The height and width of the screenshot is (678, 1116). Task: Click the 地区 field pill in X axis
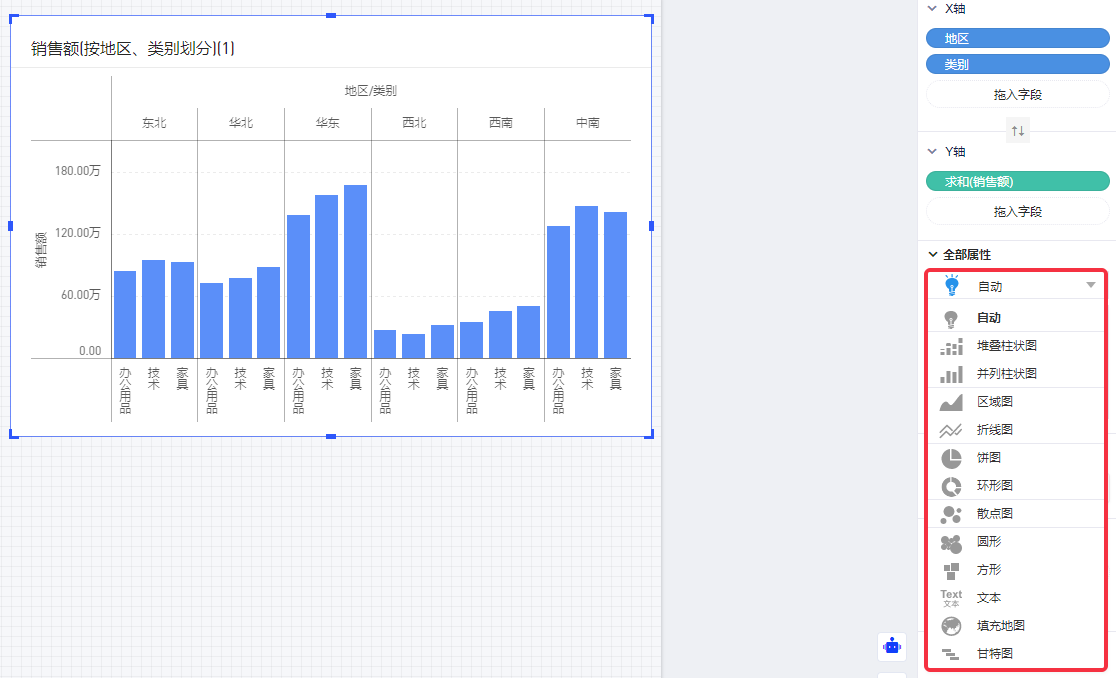[1017, 38]
